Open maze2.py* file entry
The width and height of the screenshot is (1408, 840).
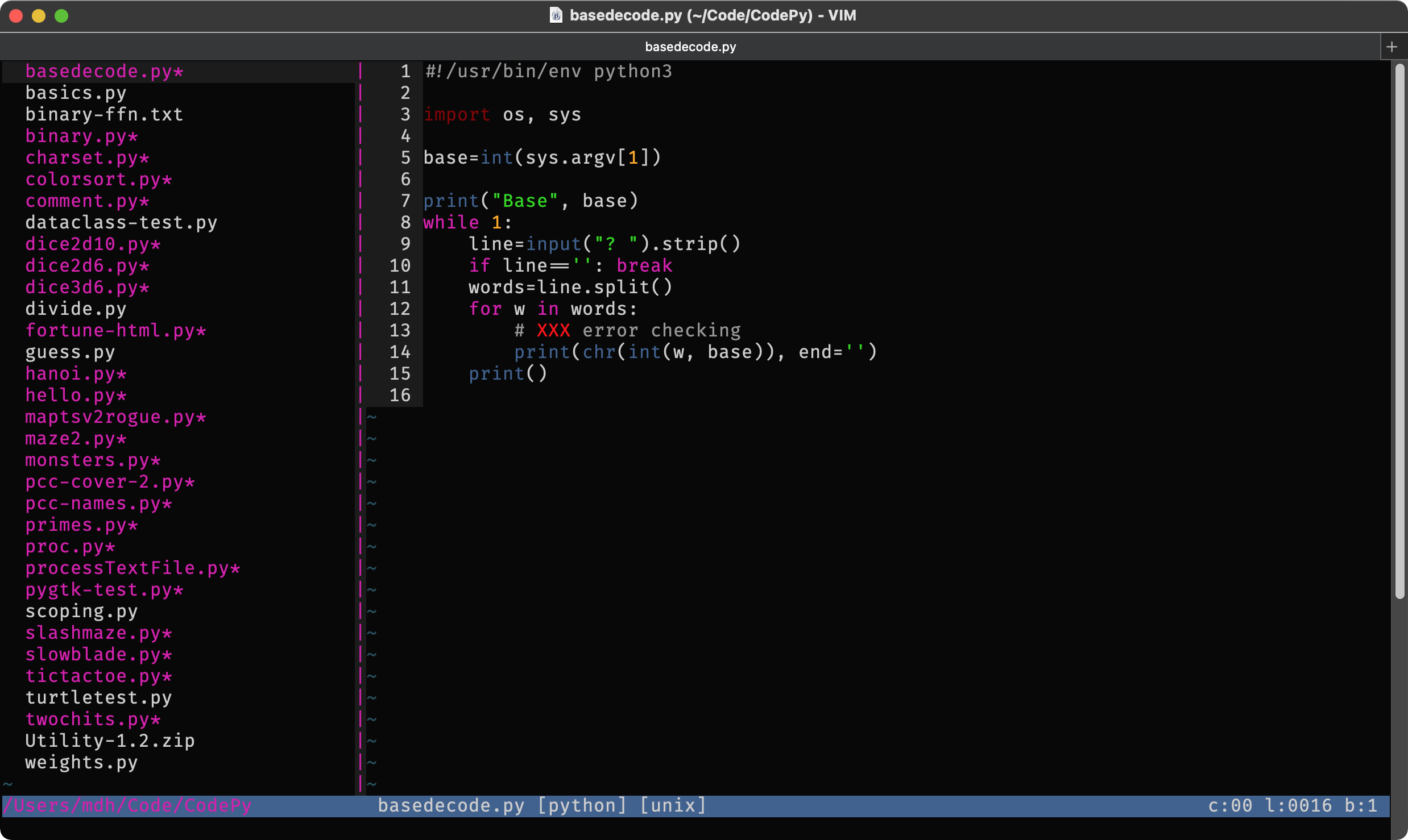tap(76, 438)
